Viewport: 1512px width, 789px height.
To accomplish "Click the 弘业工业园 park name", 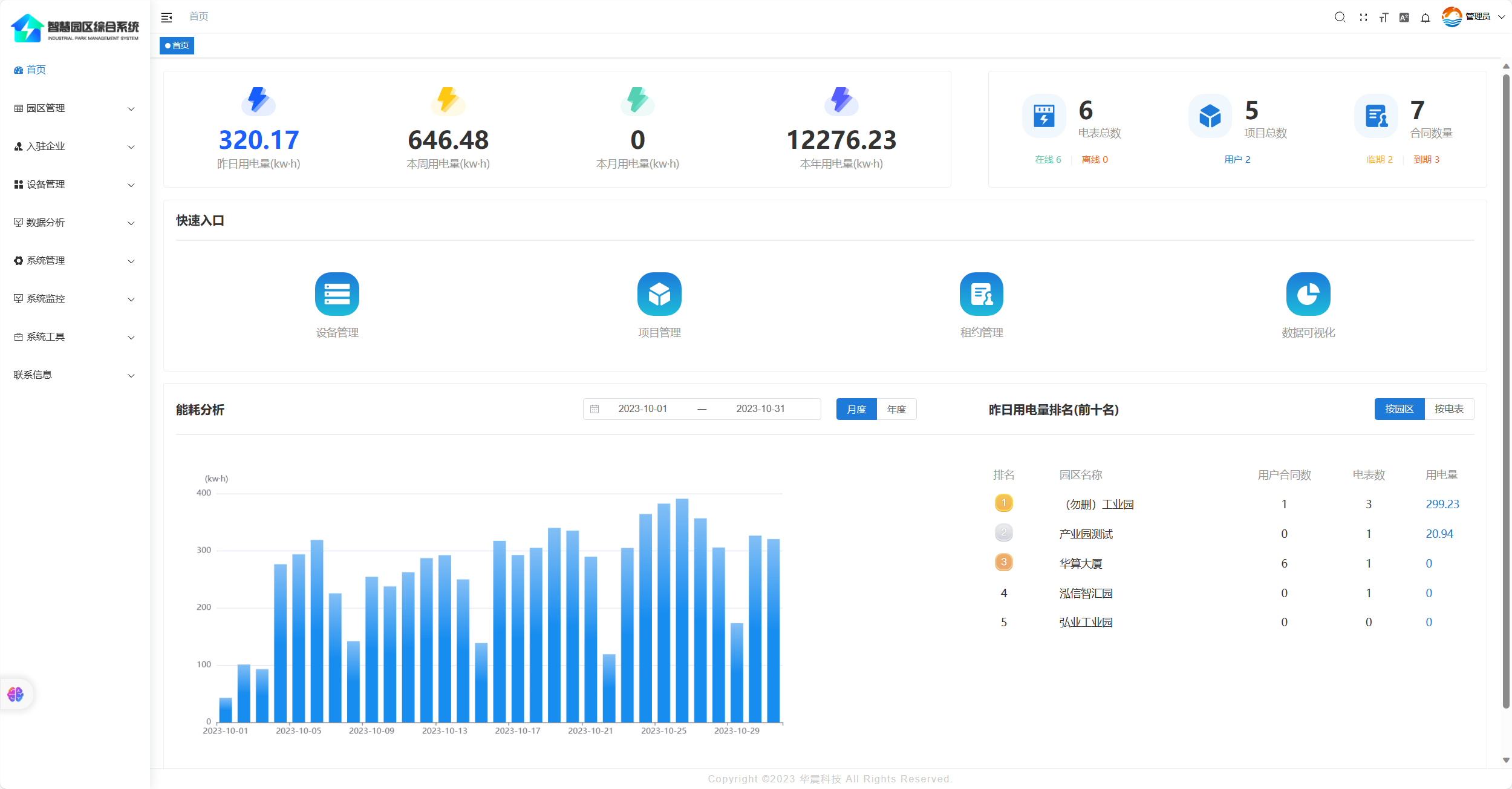I will click(x=1086, y=622).
